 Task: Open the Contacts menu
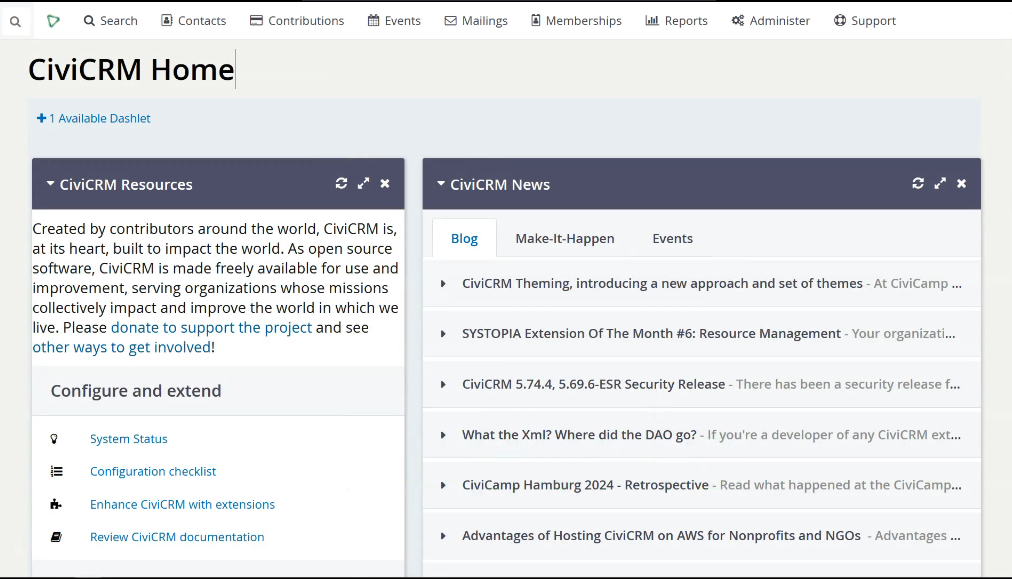pyautogui.click(x=194, y=21)
